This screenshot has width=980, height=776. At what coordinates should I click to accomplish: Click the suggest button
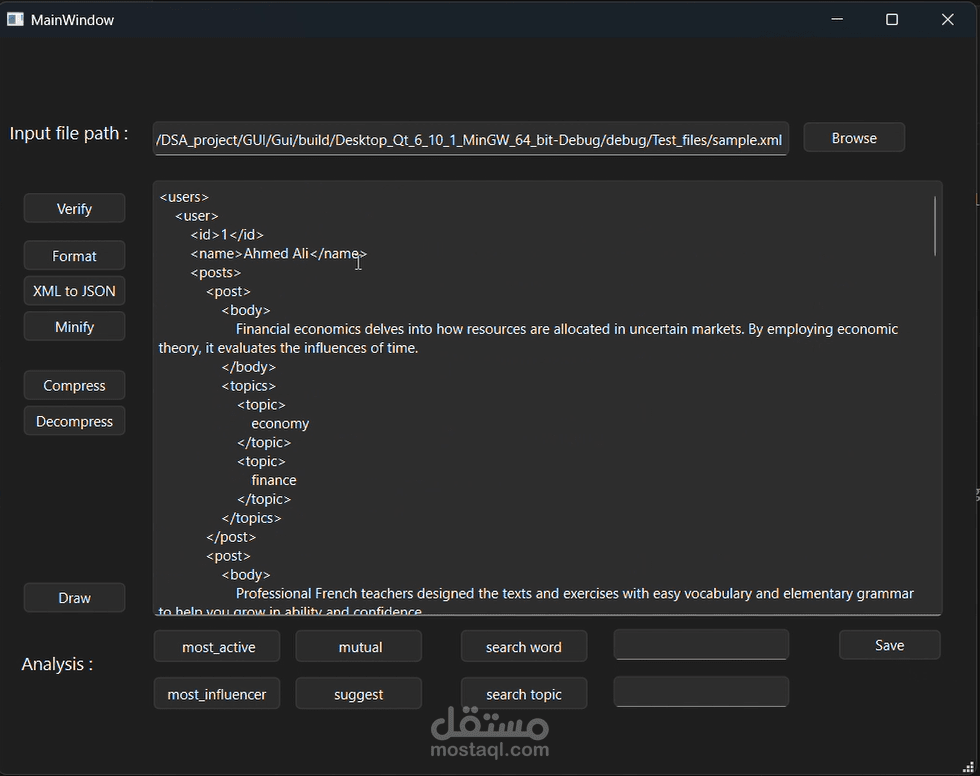pyautogui.click(x=358, y=694)
